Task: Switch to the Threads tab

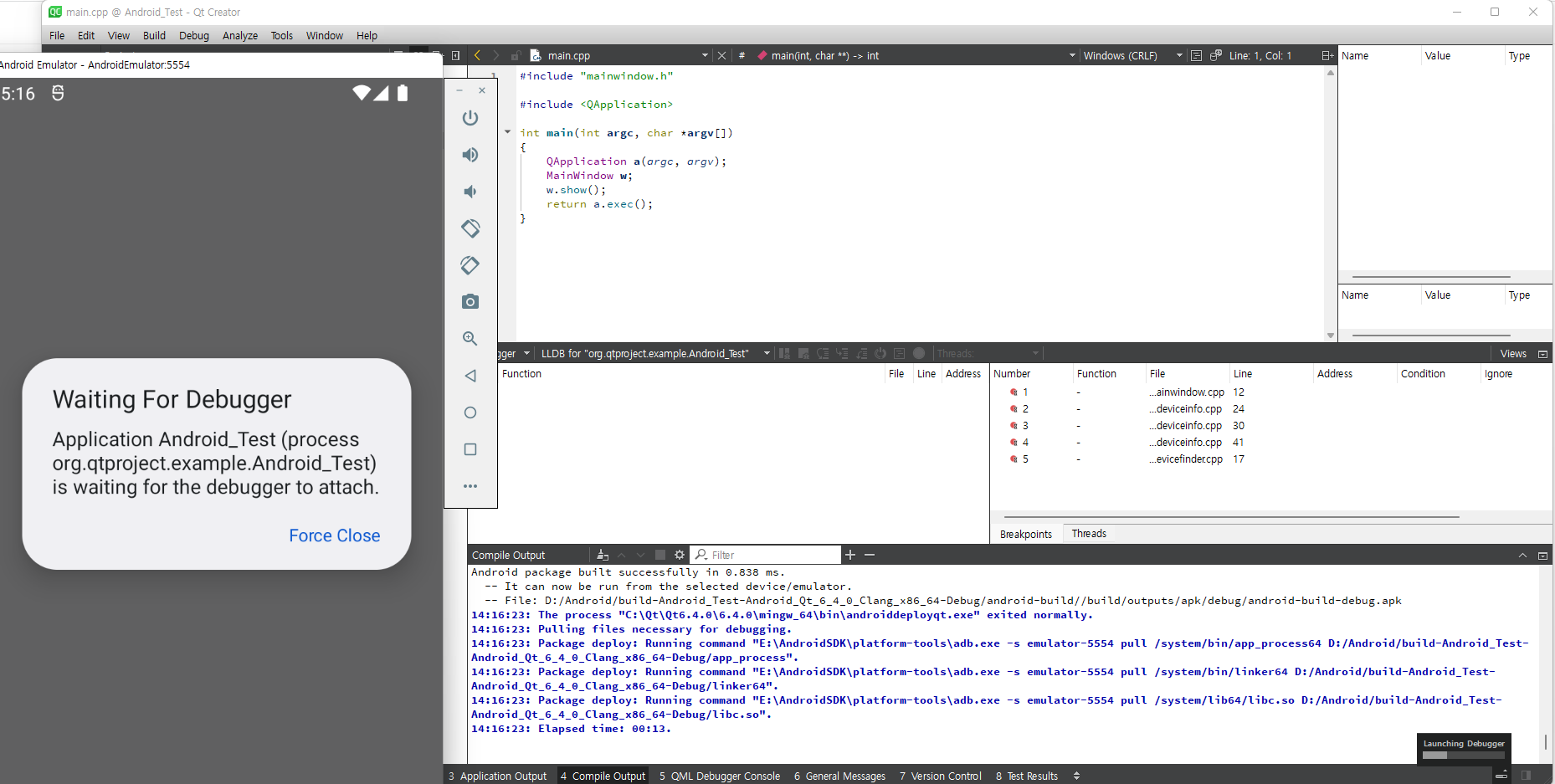Action: pyautogui.click(x=1088, y=534)
